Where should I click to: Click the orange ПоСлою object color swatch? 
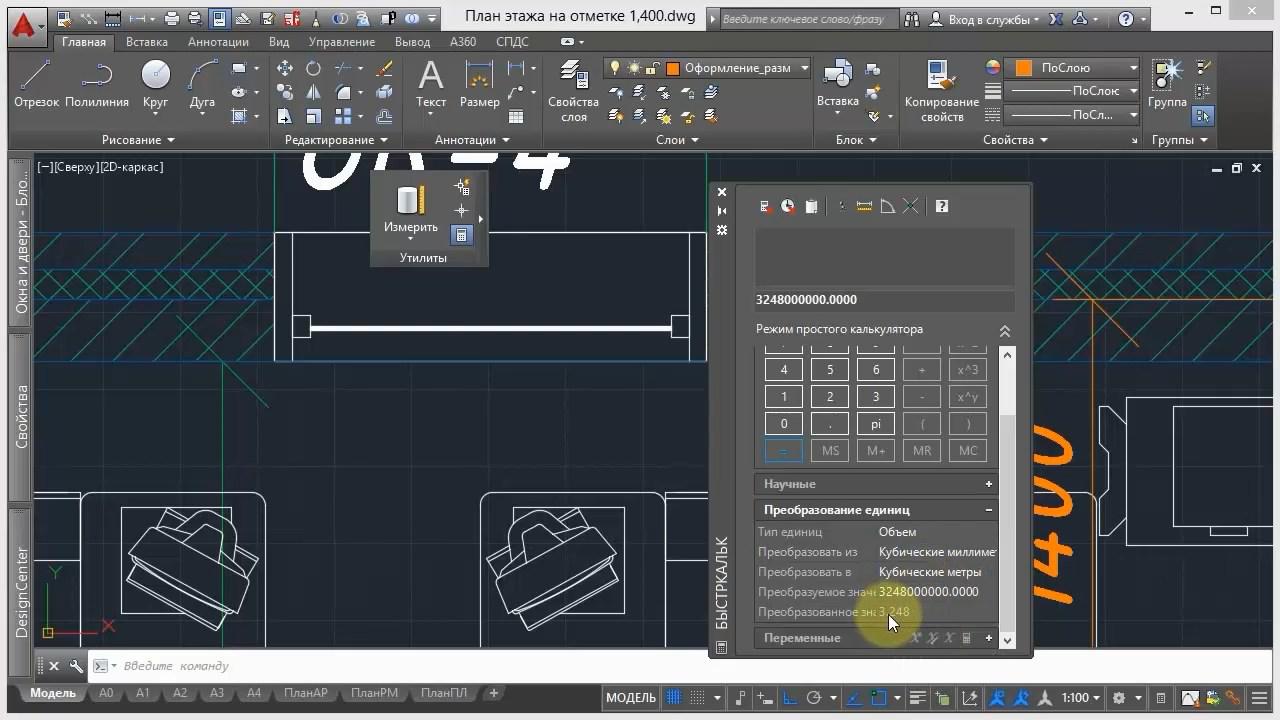1023,68
